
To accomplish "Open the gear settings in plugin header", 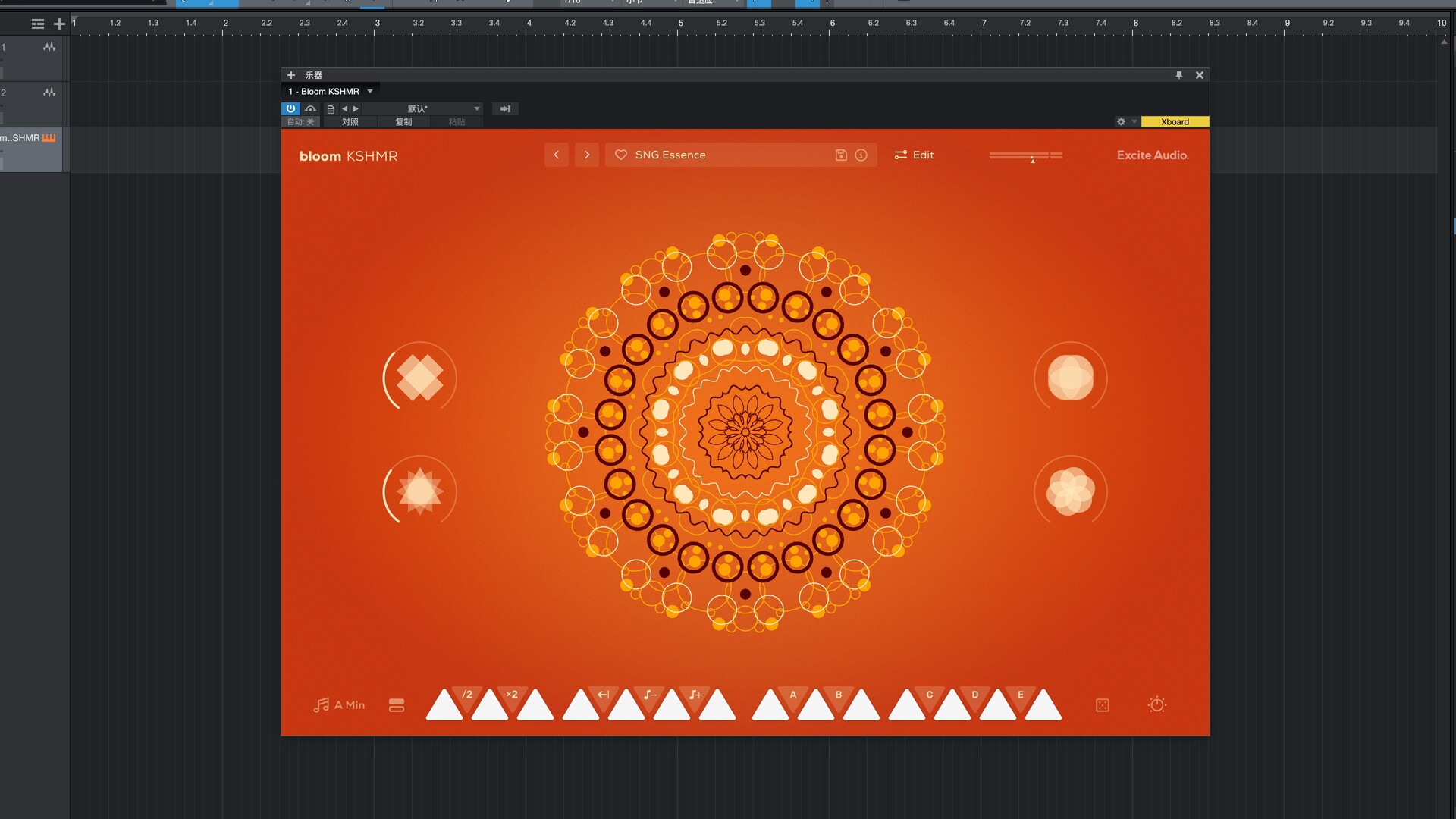I will pyautogui.click(x=1121, y=121).
